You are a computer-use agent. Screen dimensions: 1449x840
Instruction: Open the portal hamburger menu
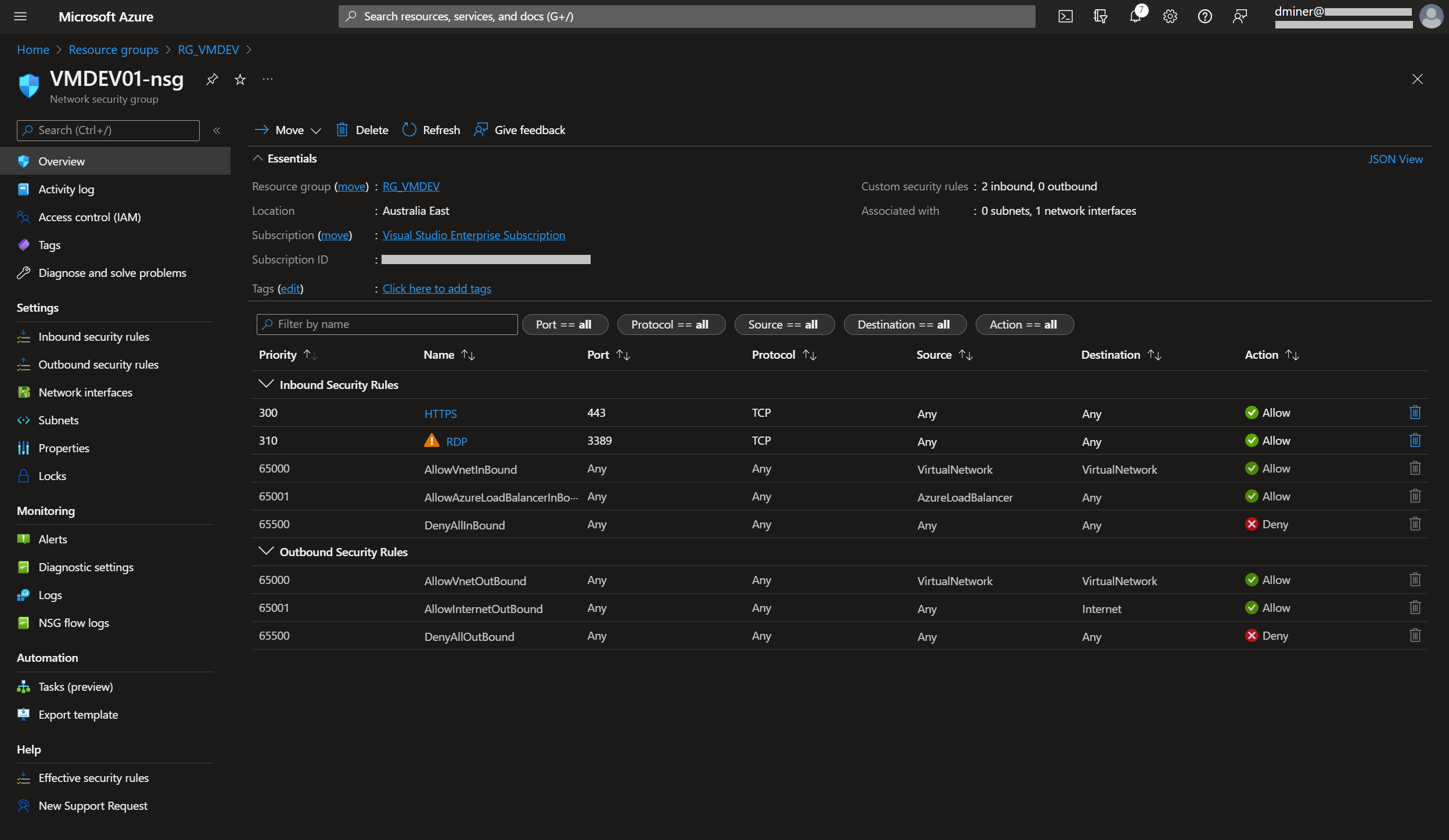pyautogui.click(x=20, y=16)
